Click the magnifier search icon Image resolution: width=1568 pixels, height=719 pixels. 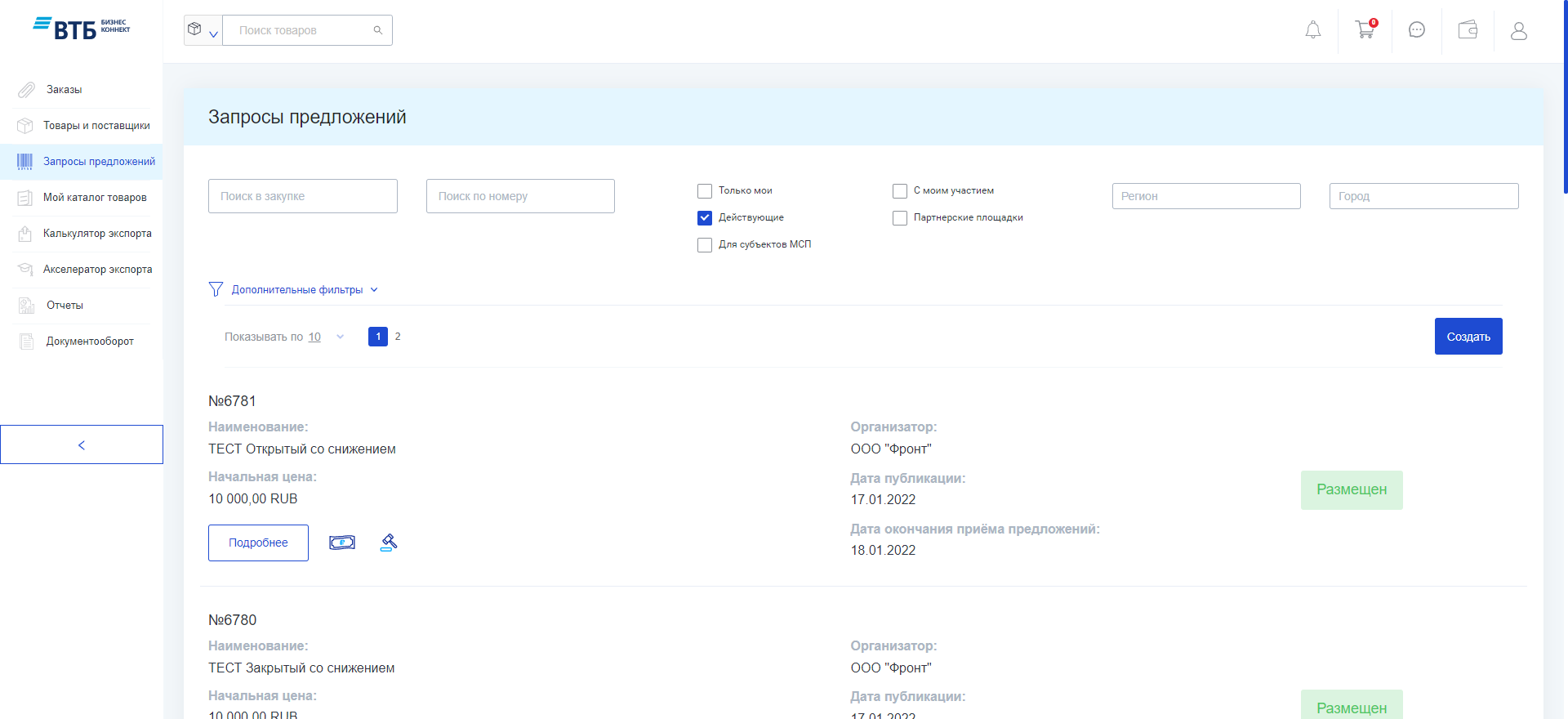click(x=378, y=30)
